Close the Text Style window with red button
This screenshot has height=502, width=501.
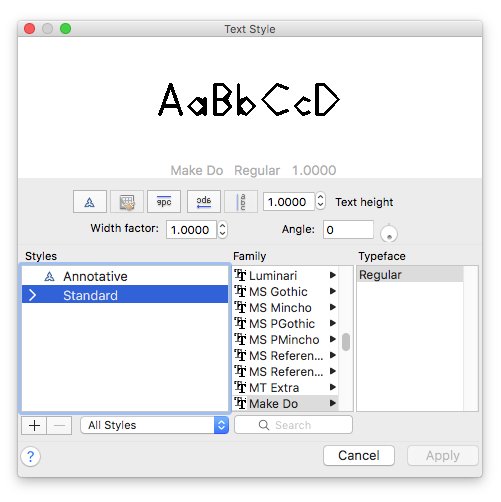coord(29,29)
